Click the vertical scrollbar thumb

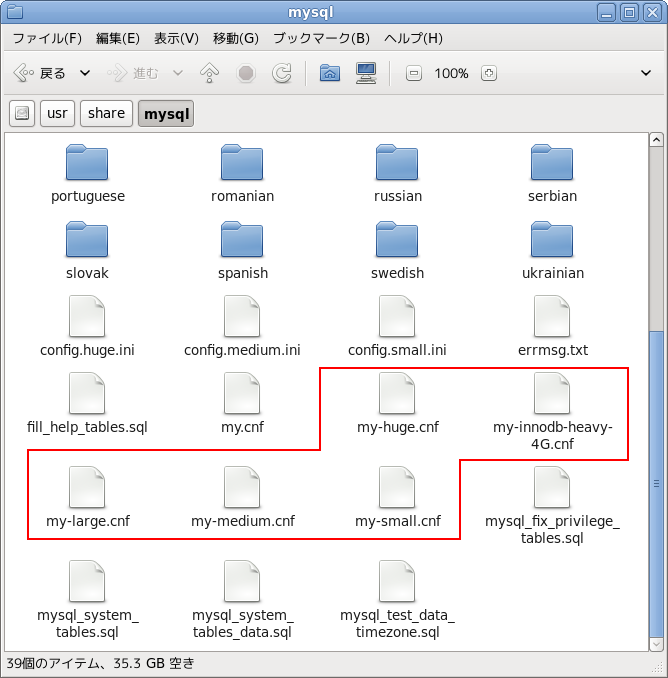[656, 483]
